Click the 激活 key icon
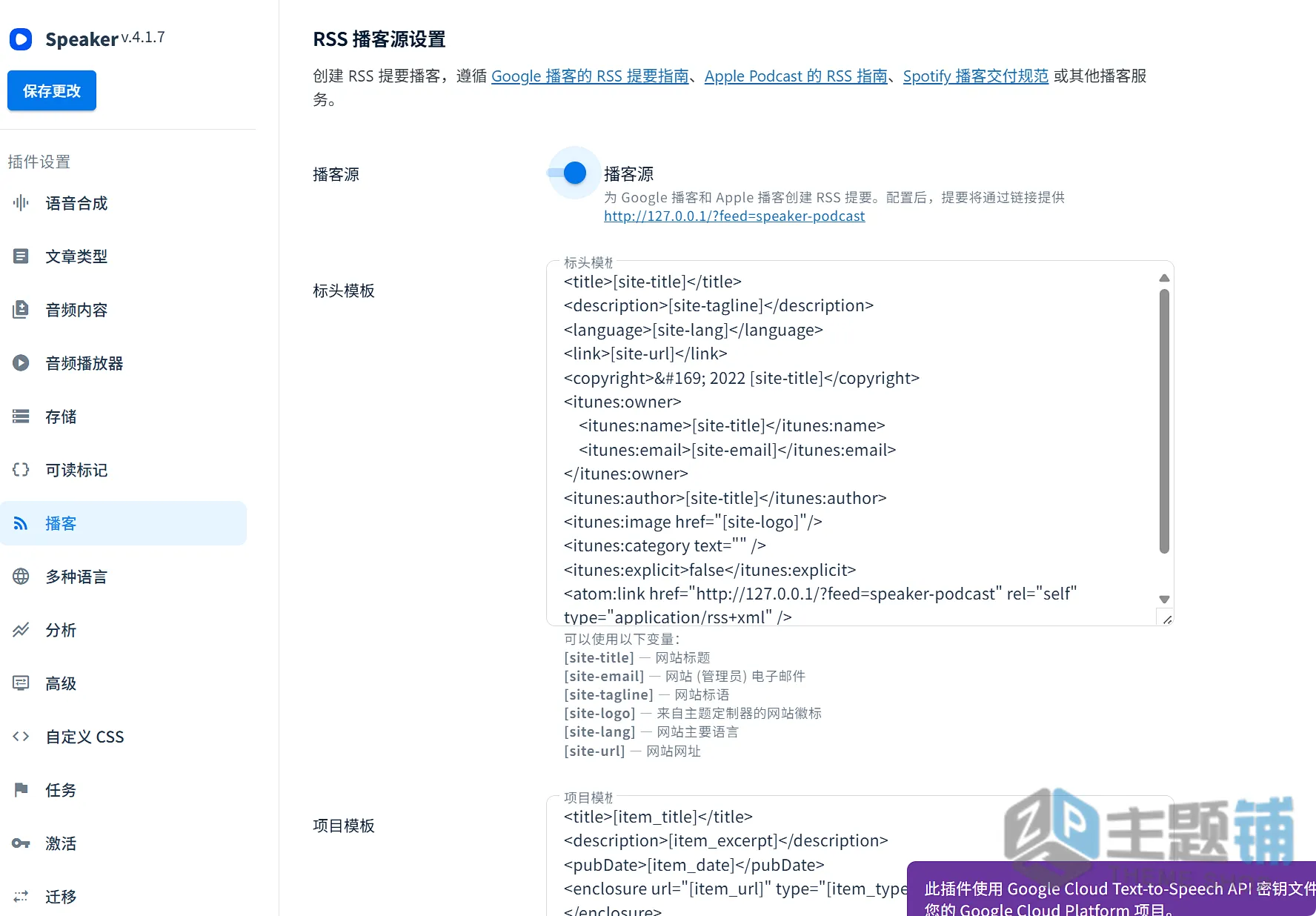The image size is (1316, 916). pos(21,843)
